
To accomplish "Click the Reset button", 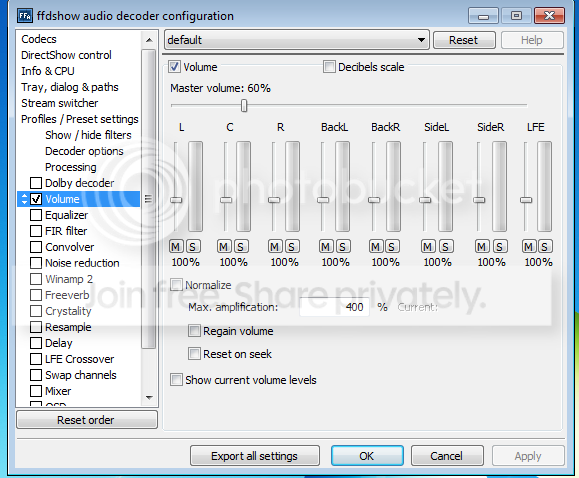I will [x=464, y=40].
